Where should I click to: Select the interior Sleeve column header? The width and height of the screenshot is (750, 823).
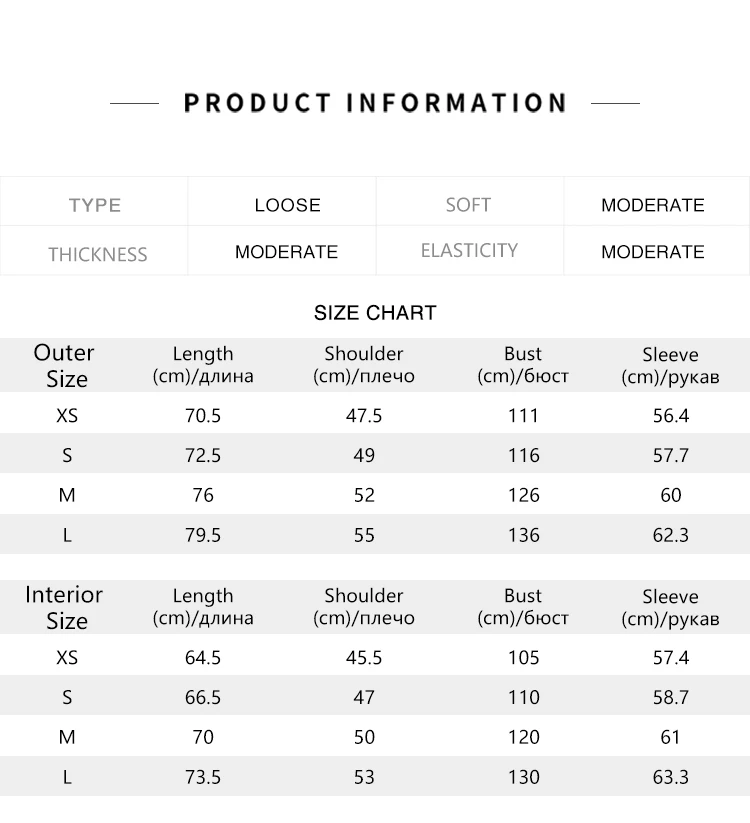(x=670, y=608)
